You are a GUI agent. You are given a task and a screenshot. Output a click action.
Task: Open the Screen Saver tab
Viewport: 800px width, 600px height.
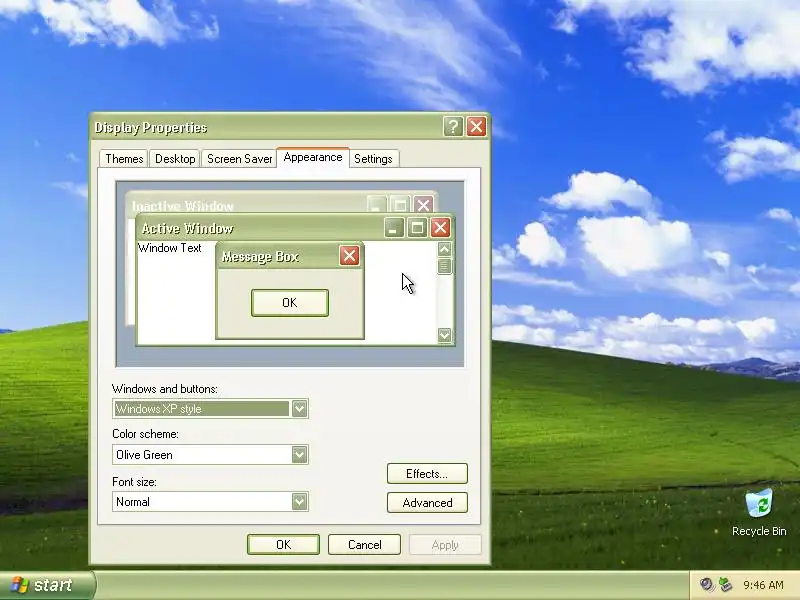click(x=239, y=159)
